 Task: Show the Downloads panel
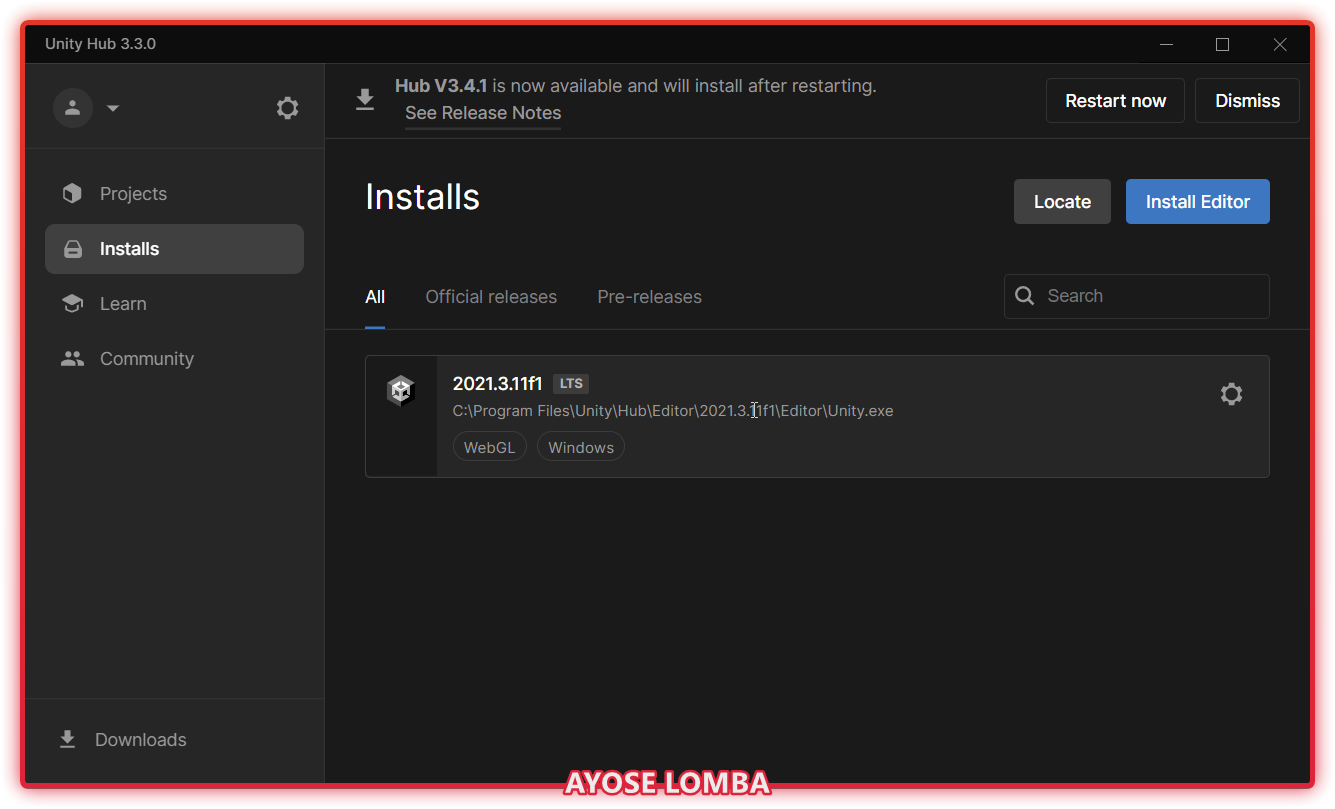140,740
